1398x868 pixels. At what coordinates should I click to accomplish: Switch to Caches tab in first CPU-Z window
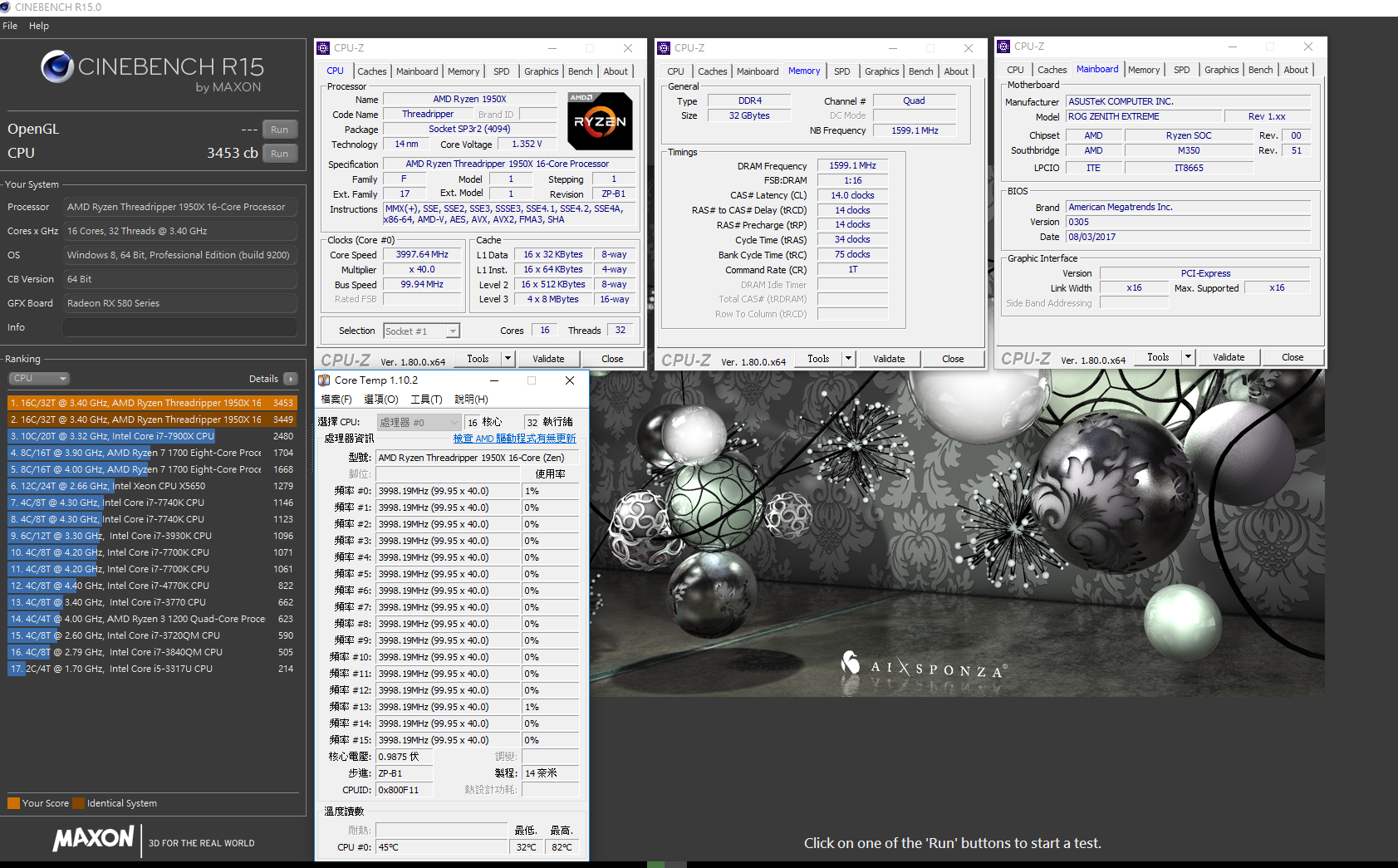(x=371, y=71)
